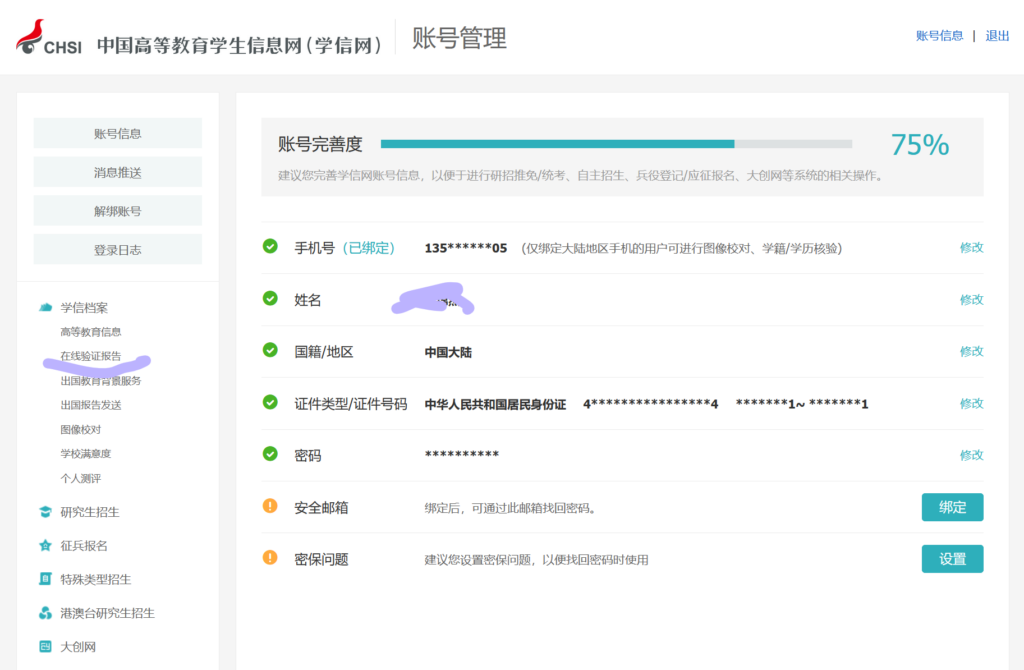
Task: Collapse the 学信档案 sidebar section
Action: point(84,307)
